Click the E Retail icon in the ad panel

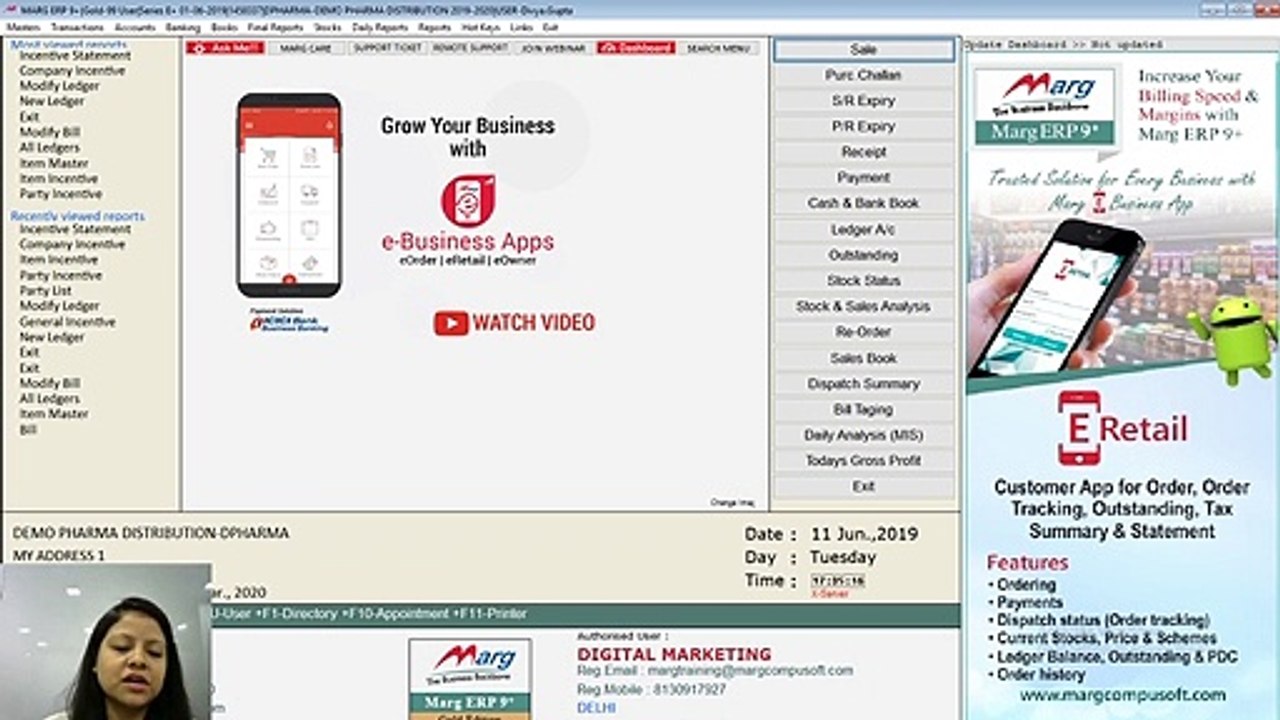(x=1079, y=428)
